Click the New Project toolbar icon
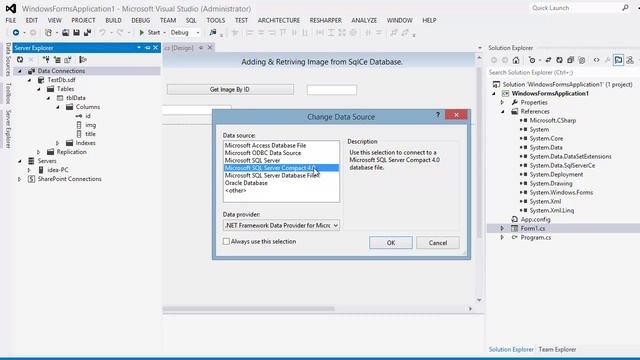 49,32
